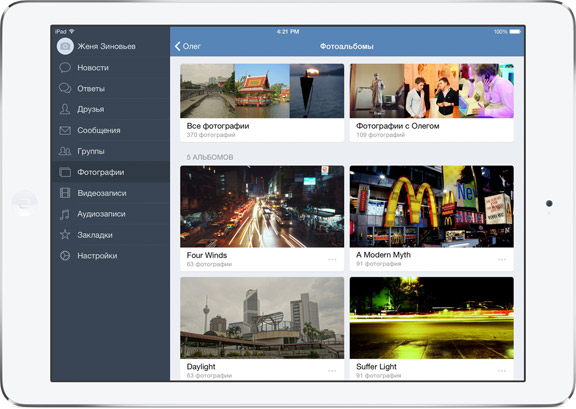Tap the iPad home button
Image resolution: width=576 pixels, height=409 pixels.
coord(24,202)
